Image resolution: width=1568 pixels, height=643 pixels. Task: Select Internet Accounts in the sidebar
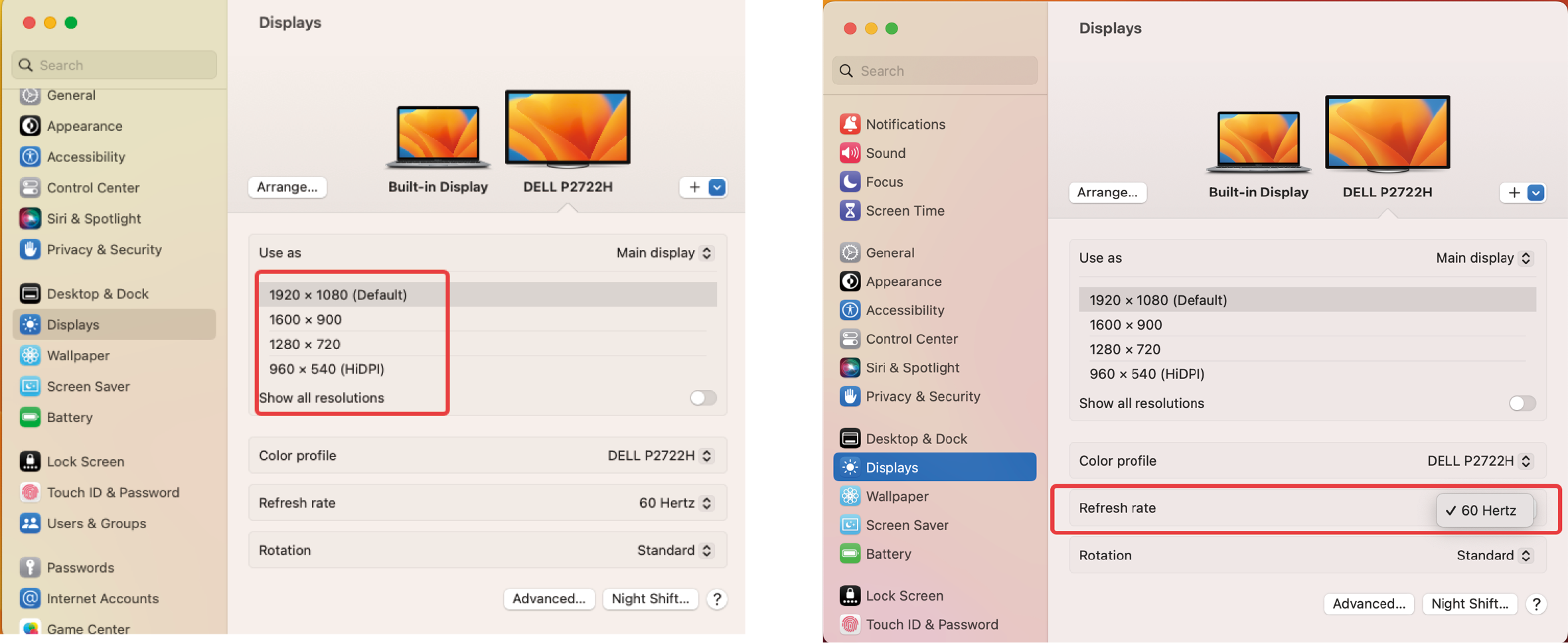pyautogui.click(x=102, y=598)
